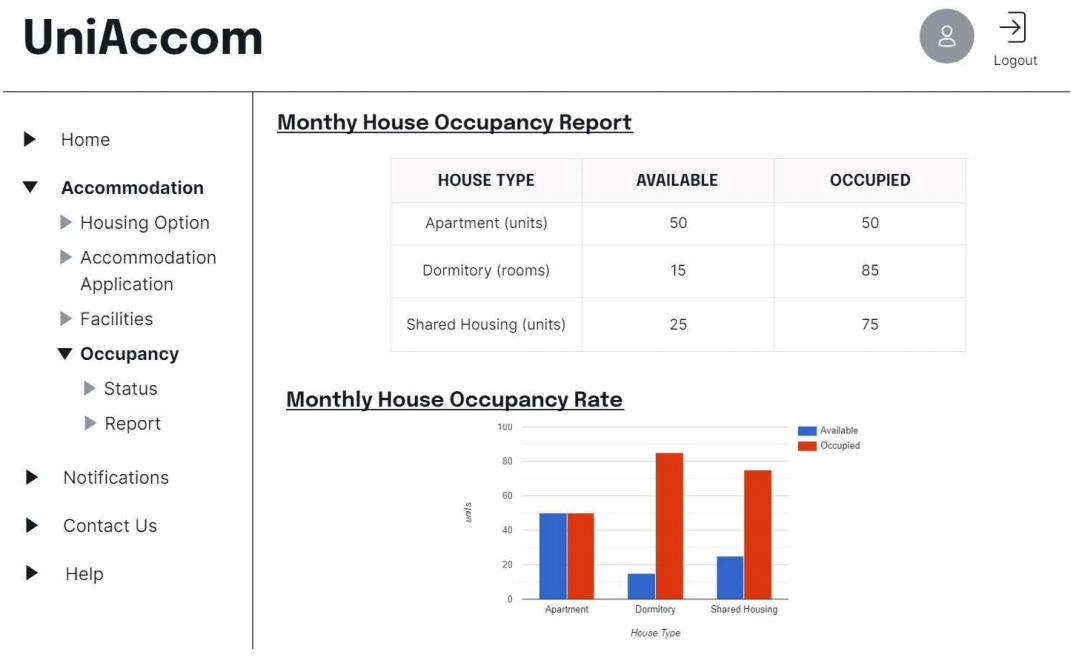
Task: Collapse the Occupancy submenu arrow
Action: point(65,354)
